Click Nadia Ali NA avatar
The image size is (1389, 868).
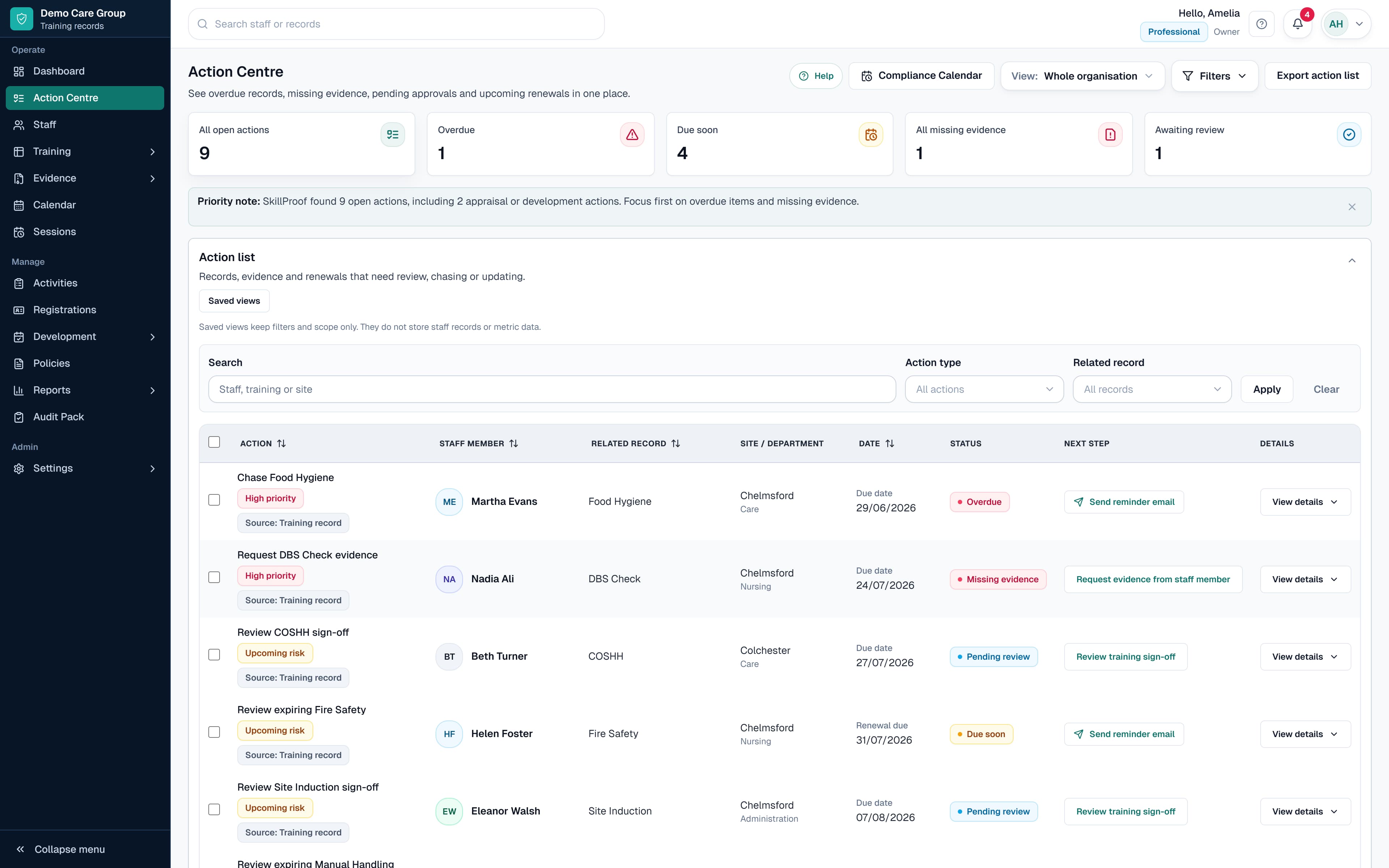pos(449,579)
